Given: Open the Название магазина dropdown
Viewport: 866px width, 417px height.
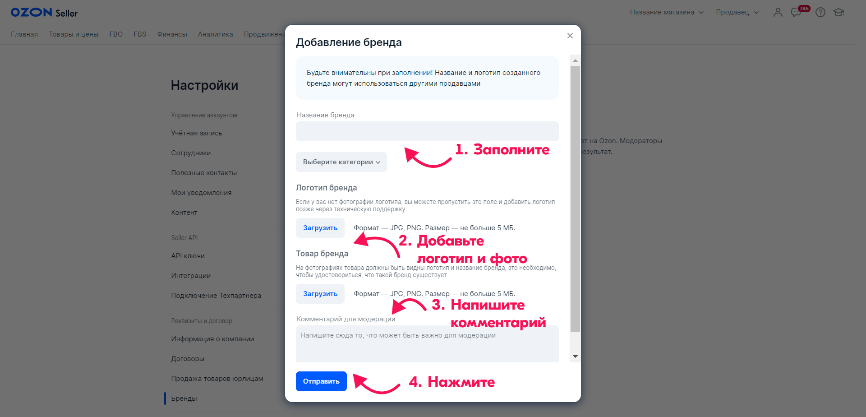Looking at the screenshot, I should tap(667, 12).
